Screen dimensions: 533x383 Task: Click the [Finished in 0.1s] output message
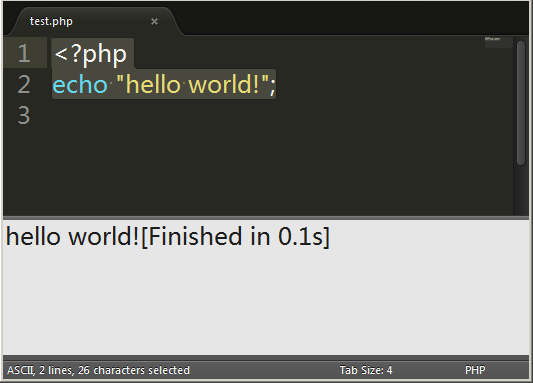tap(235, 237)
